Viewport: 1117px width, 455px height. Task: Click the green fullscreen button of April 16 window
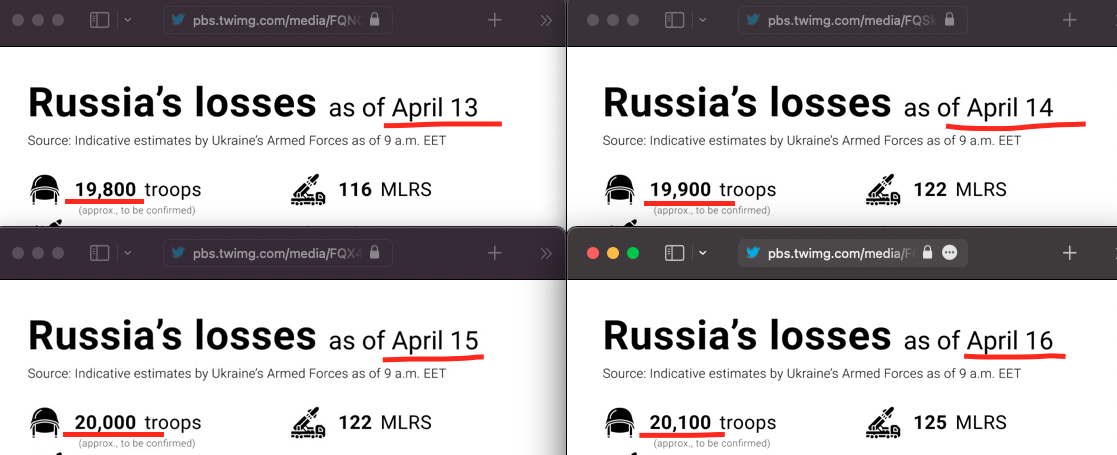(x=633, y=253)
